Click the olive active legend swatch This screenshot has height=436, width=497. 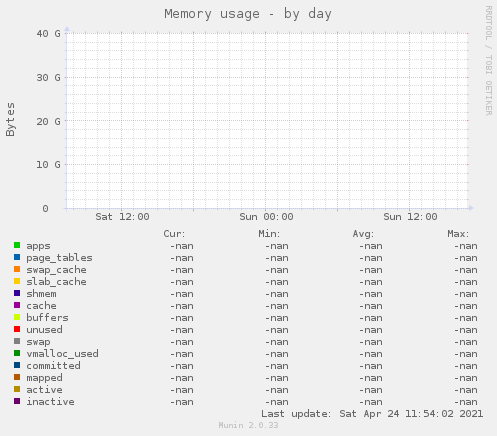(17, 389)
